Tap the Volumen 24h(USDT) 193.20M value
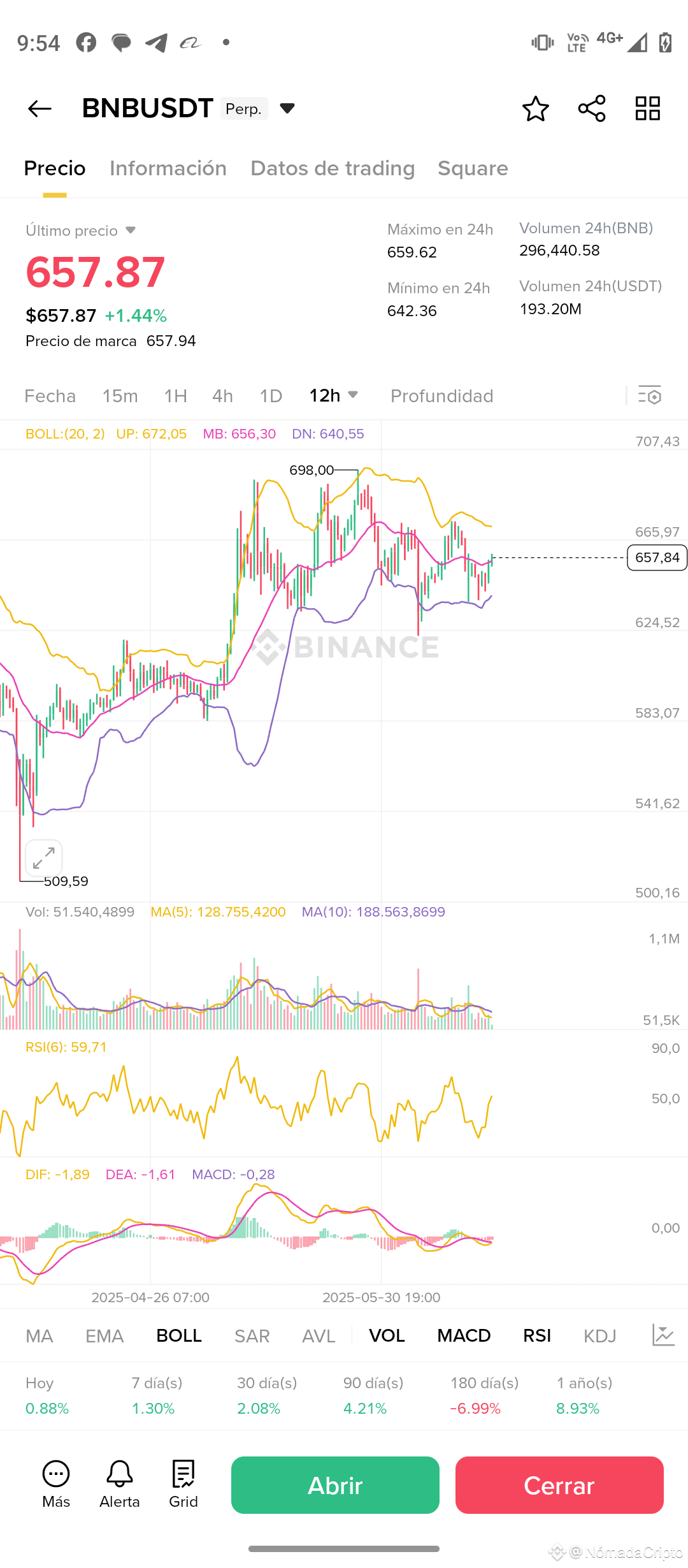Screen dimensions: 688x1568 tap(550, 309)
